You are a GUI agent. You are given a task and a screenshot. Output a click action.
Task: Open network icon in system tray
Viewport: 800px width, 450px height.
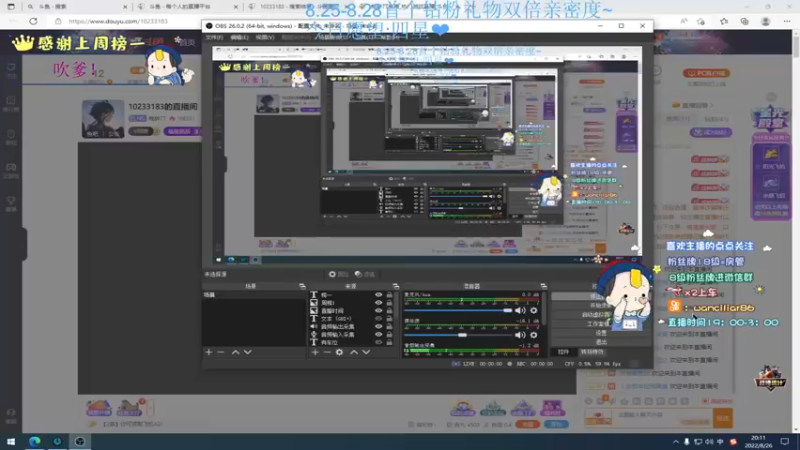(698, 442)
